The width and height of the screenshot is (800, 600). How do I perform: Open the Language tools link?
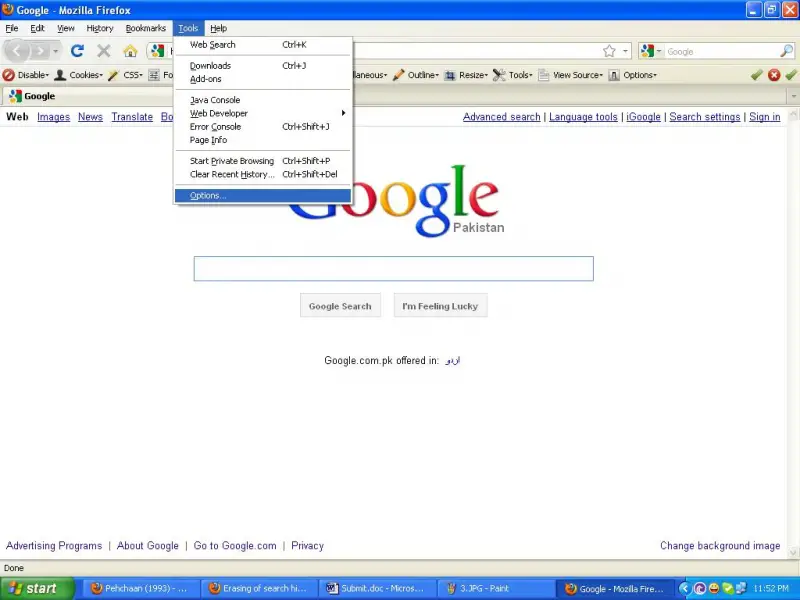click(583, 117)
